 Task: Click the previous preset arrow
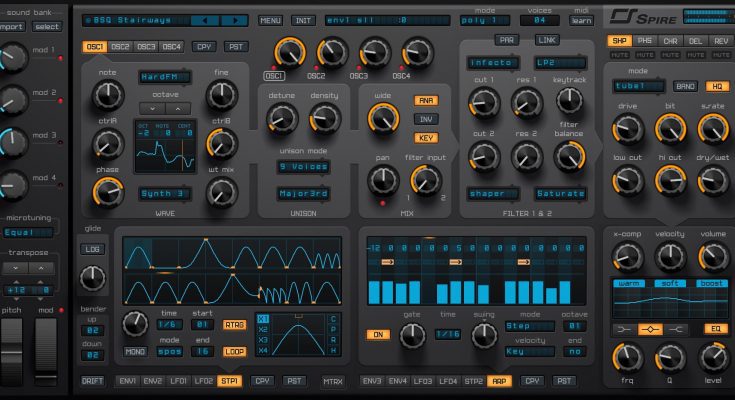203,19
